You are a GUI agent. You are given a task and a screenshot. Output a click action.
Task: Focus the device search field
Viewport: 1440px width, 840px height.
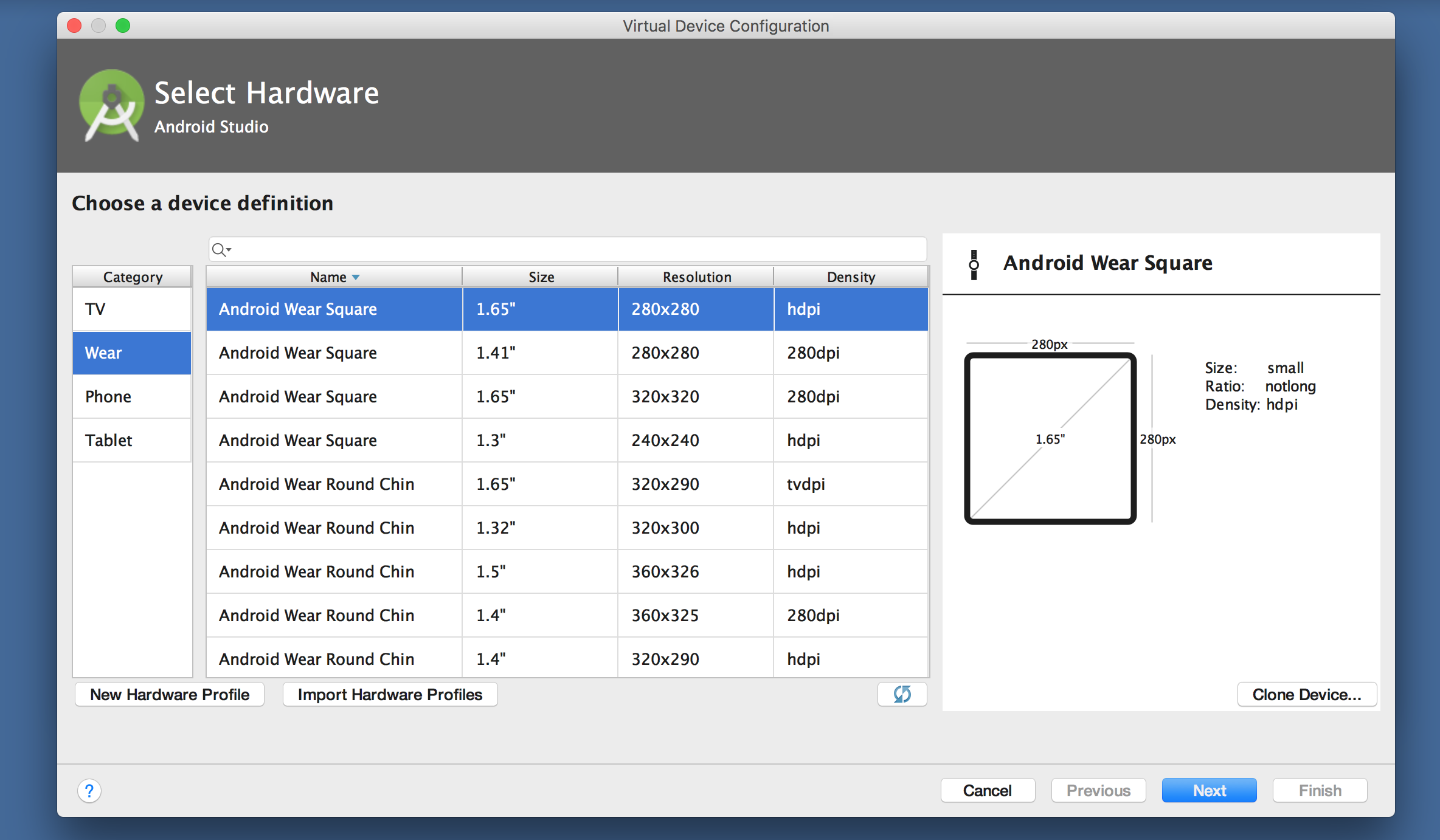(x=567, y=249)
